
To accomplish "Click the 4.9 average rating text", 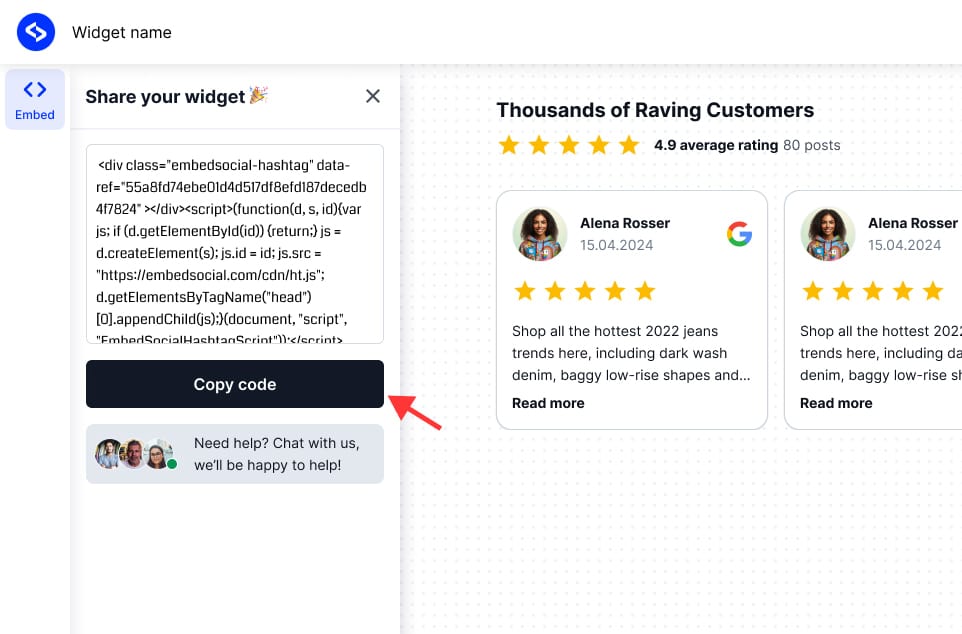I will pyautogui.click(x=716, y=145).
